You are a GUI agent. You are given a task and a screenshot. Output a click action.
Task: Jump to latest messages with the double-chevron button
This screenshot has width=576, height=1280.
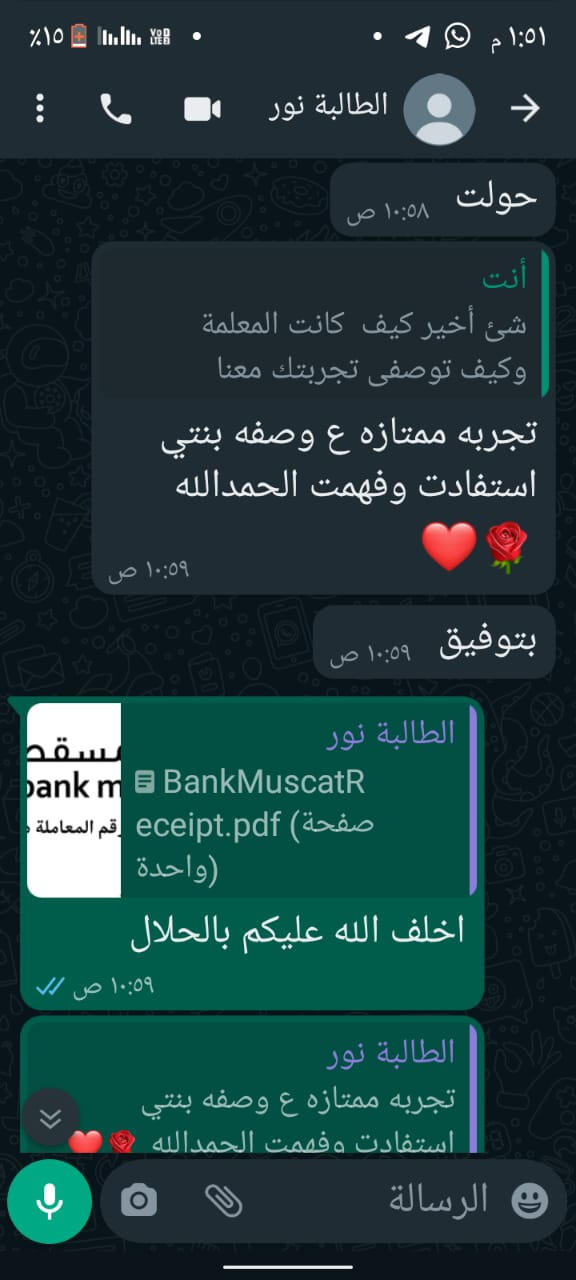(x=50, y=1117)
